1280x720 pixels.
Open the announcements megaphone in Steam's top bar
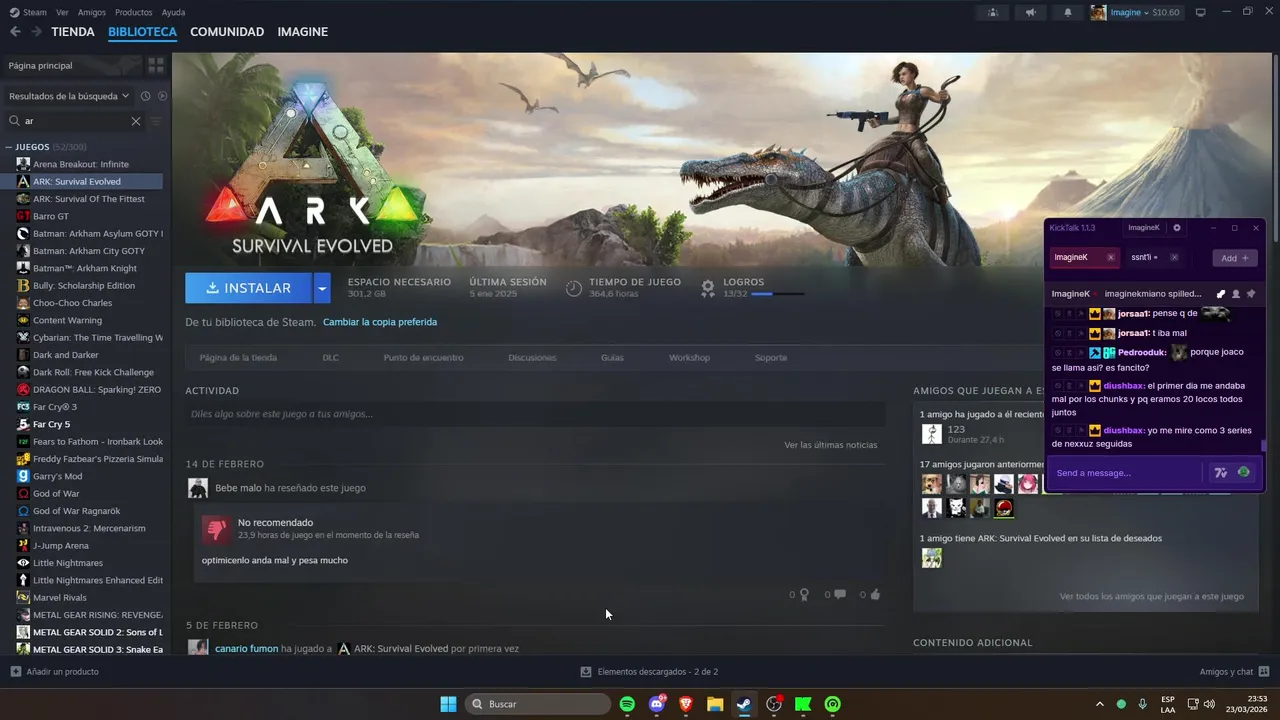1030,12
